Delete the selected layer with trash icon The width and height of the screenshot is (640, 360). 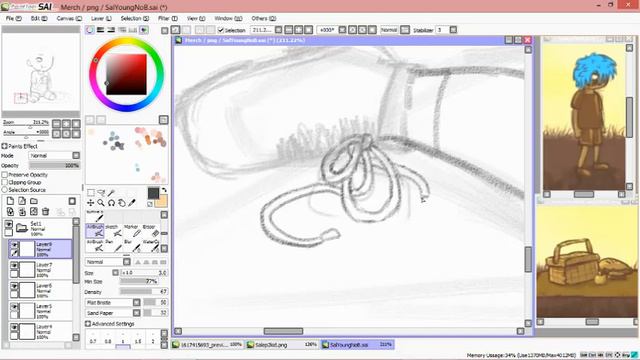pyautogui.click(x=46, y=211)
